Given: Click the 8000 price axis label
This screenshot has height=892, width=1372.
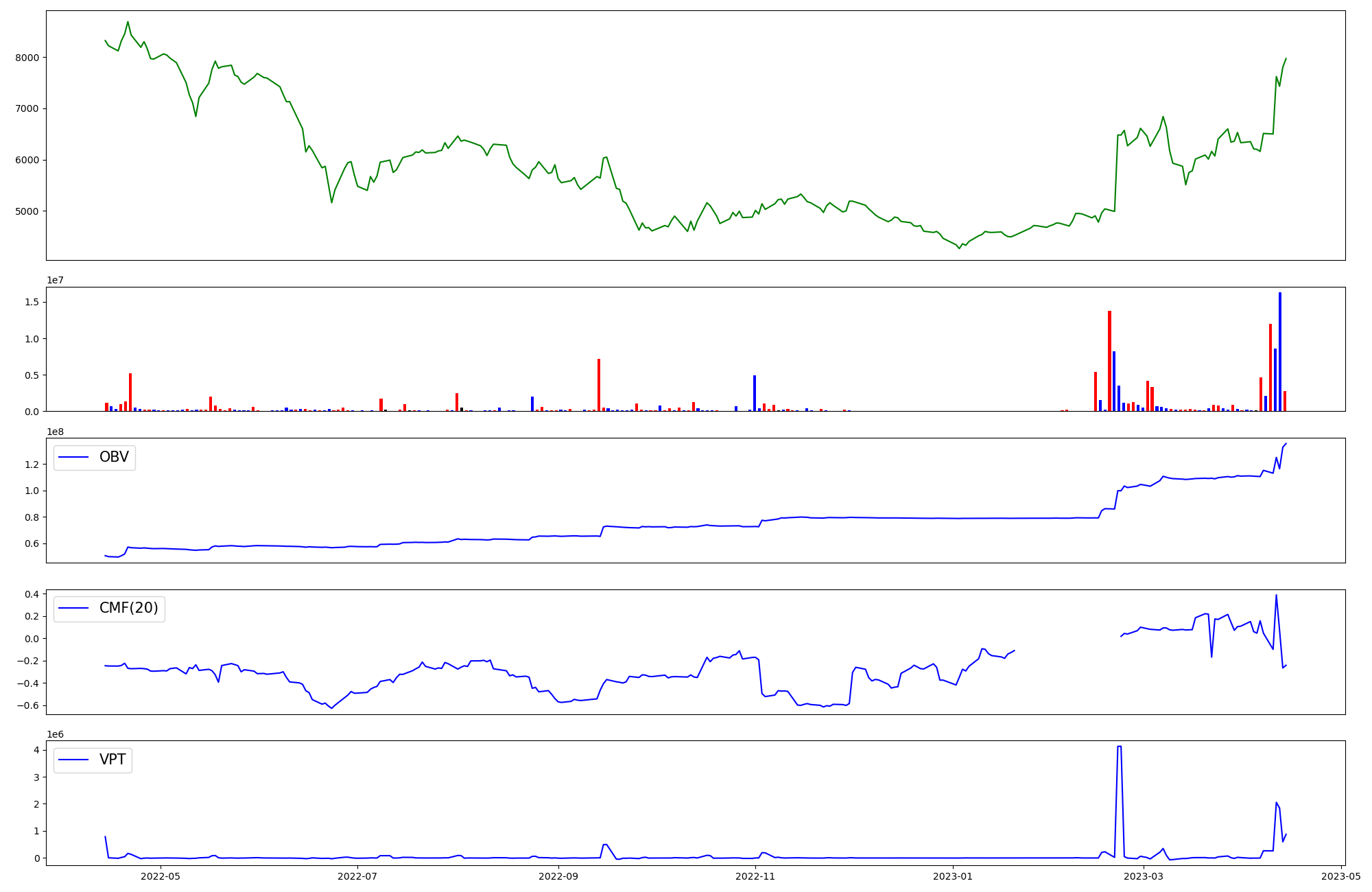Looking at the screenshot, I should [26, 58].
